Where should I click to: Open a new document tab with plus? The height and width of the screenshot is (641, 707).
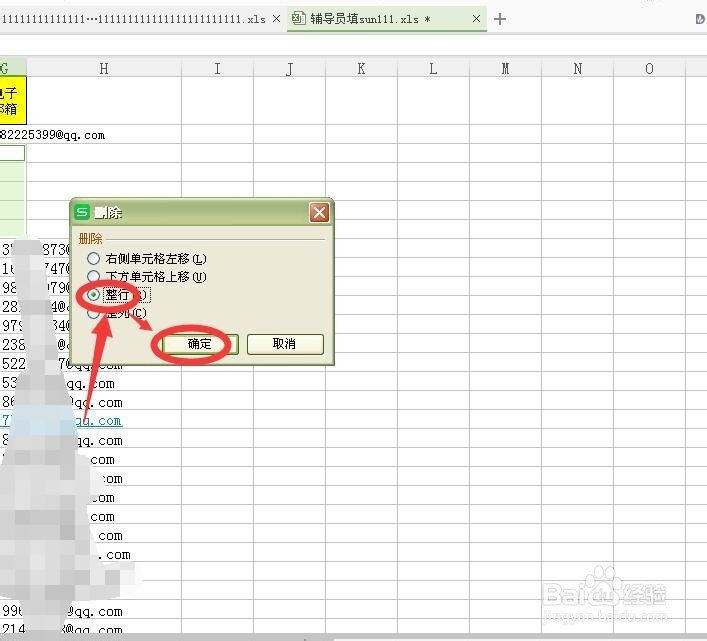tap(500, 19)
